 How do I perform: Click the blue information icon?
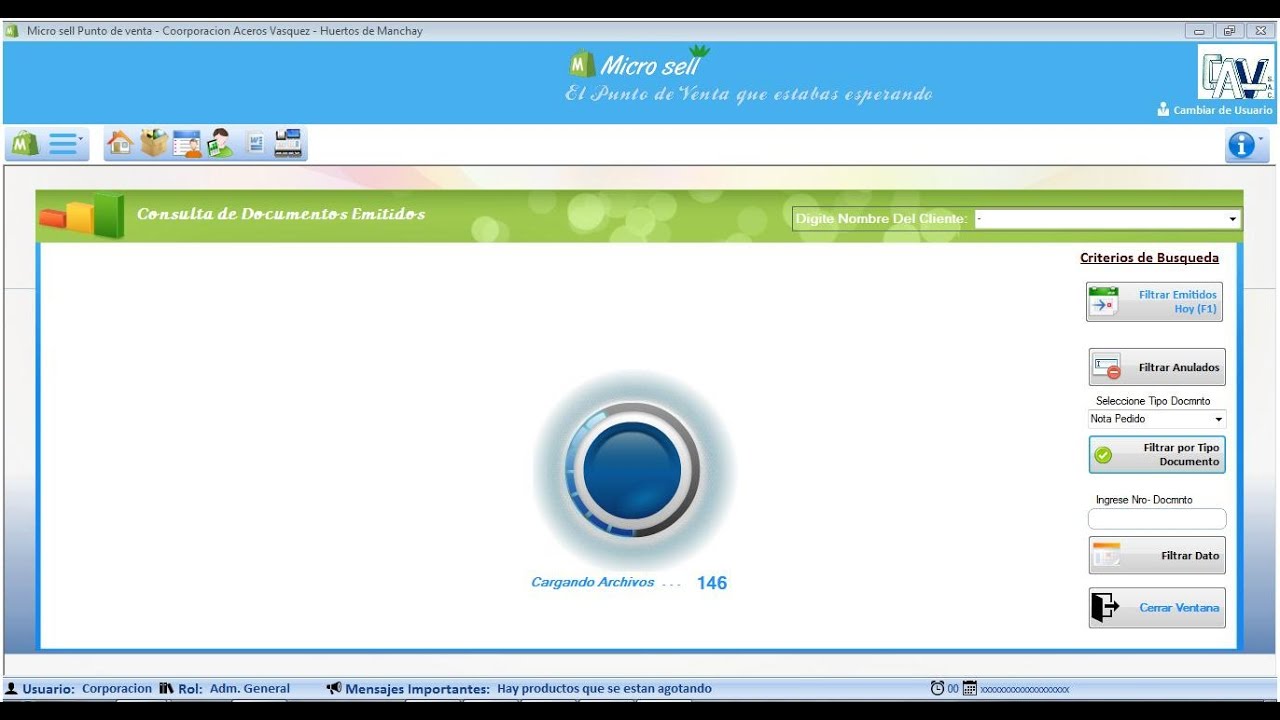[x=1242, y=146]
